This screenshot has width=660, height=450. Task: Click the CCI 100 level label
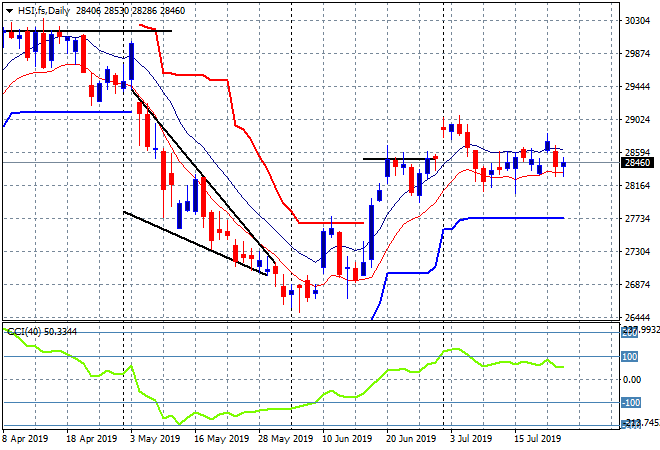(x=630, y=356)
